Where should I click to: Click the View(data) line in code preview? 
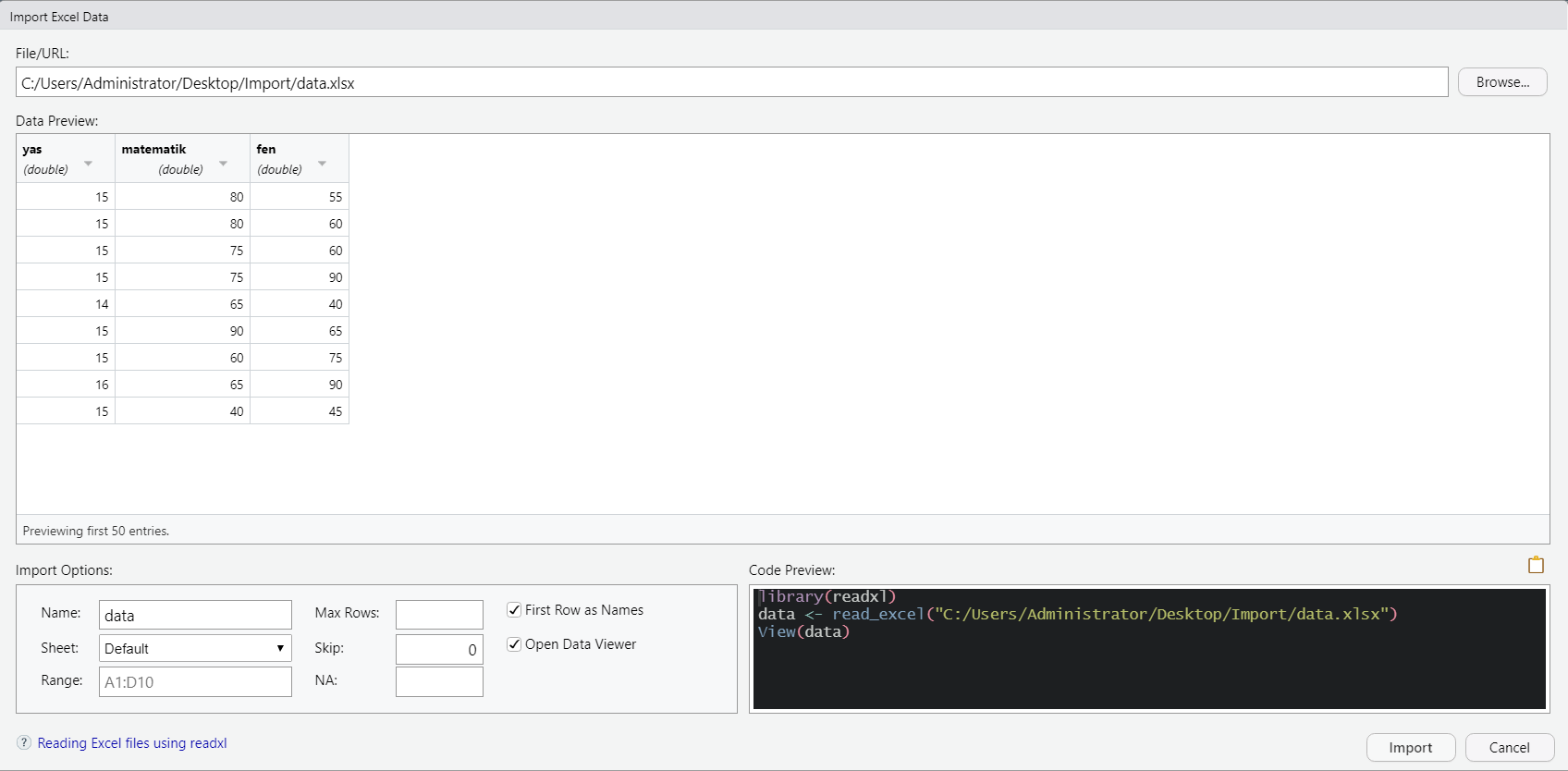coord(803,631)
